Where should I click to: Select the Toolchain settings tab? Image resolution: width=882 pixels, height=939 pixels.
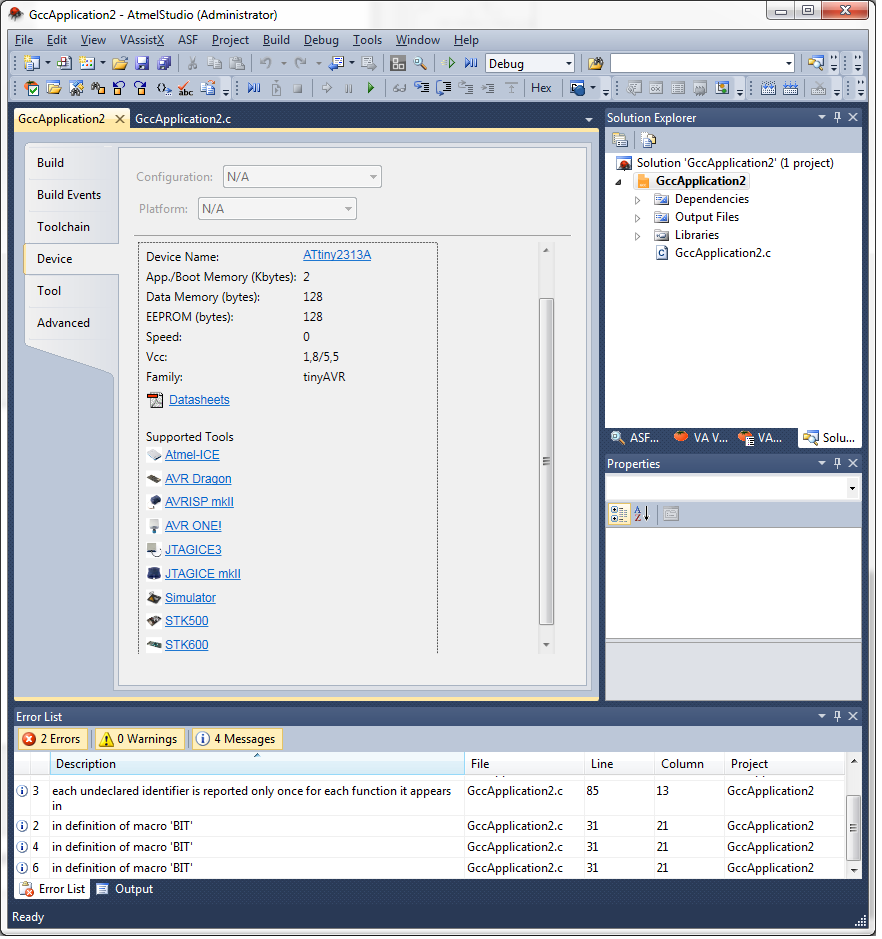click(x=63, y=227)
